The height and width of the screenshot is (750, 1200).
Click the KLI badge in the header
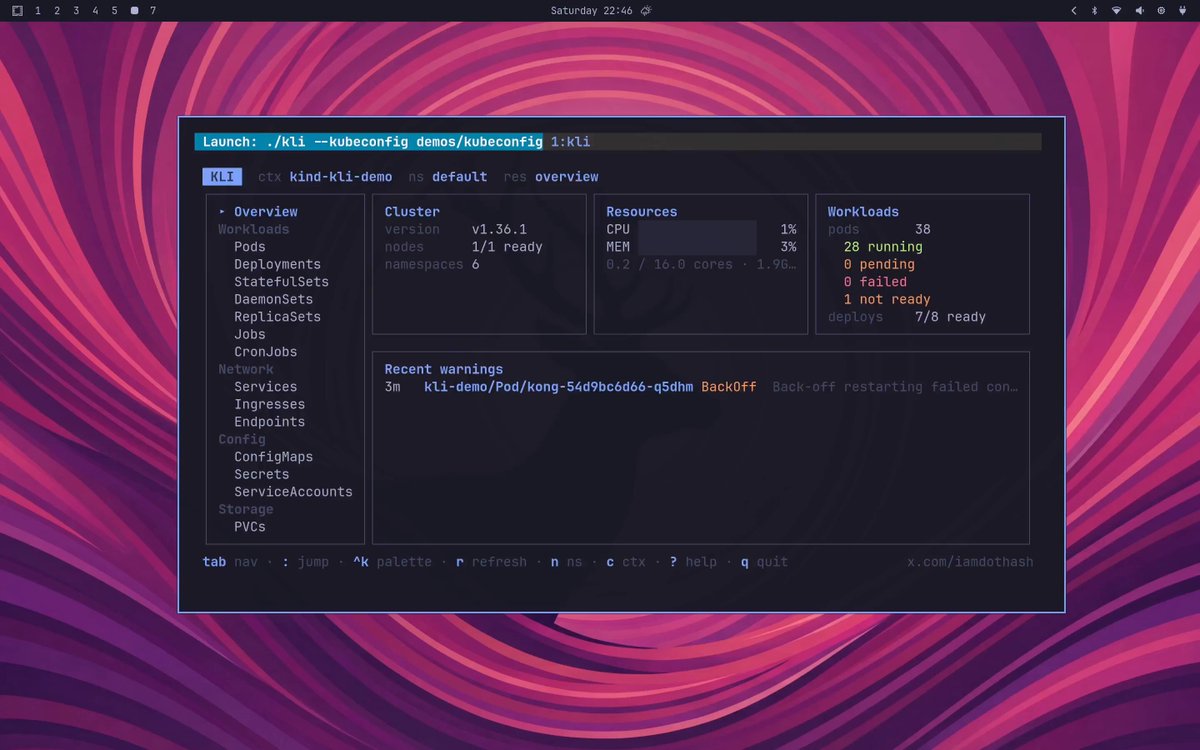pyautogui.click(x=222, y=177)
